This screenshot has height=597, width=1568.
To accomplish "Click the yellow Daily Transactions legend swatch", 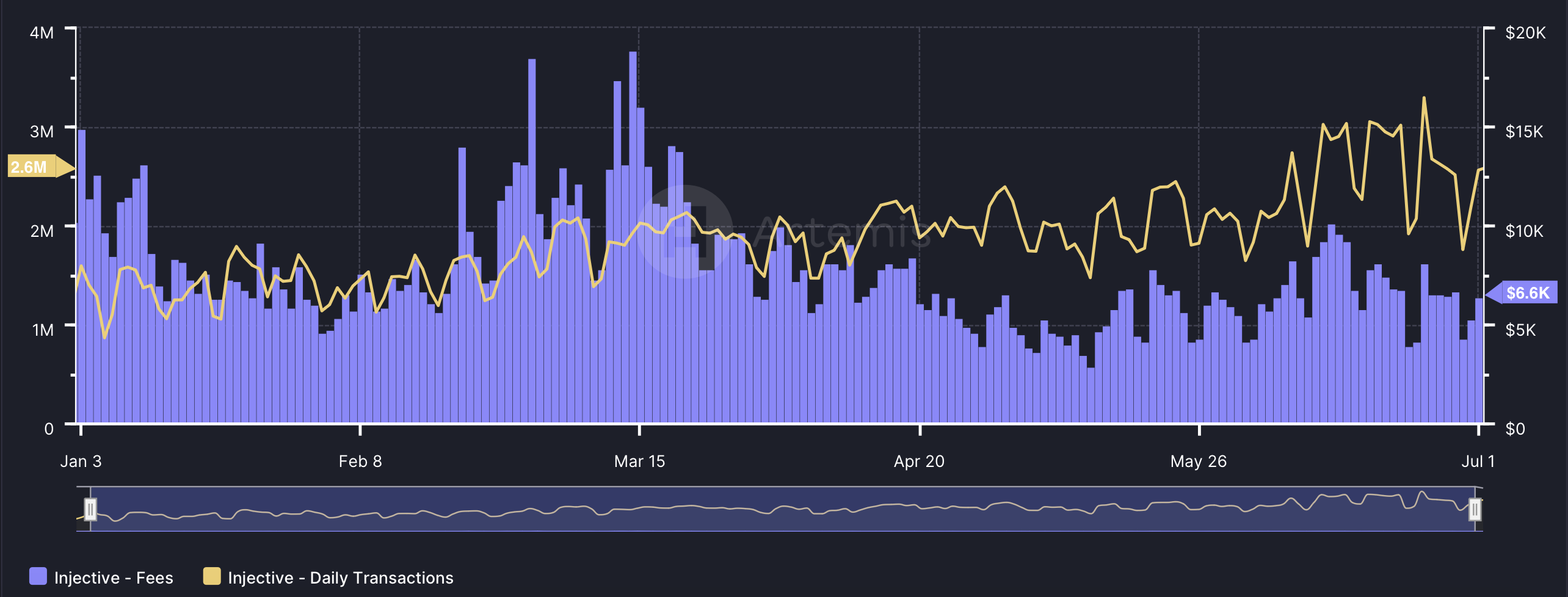I will coord(212,576).
